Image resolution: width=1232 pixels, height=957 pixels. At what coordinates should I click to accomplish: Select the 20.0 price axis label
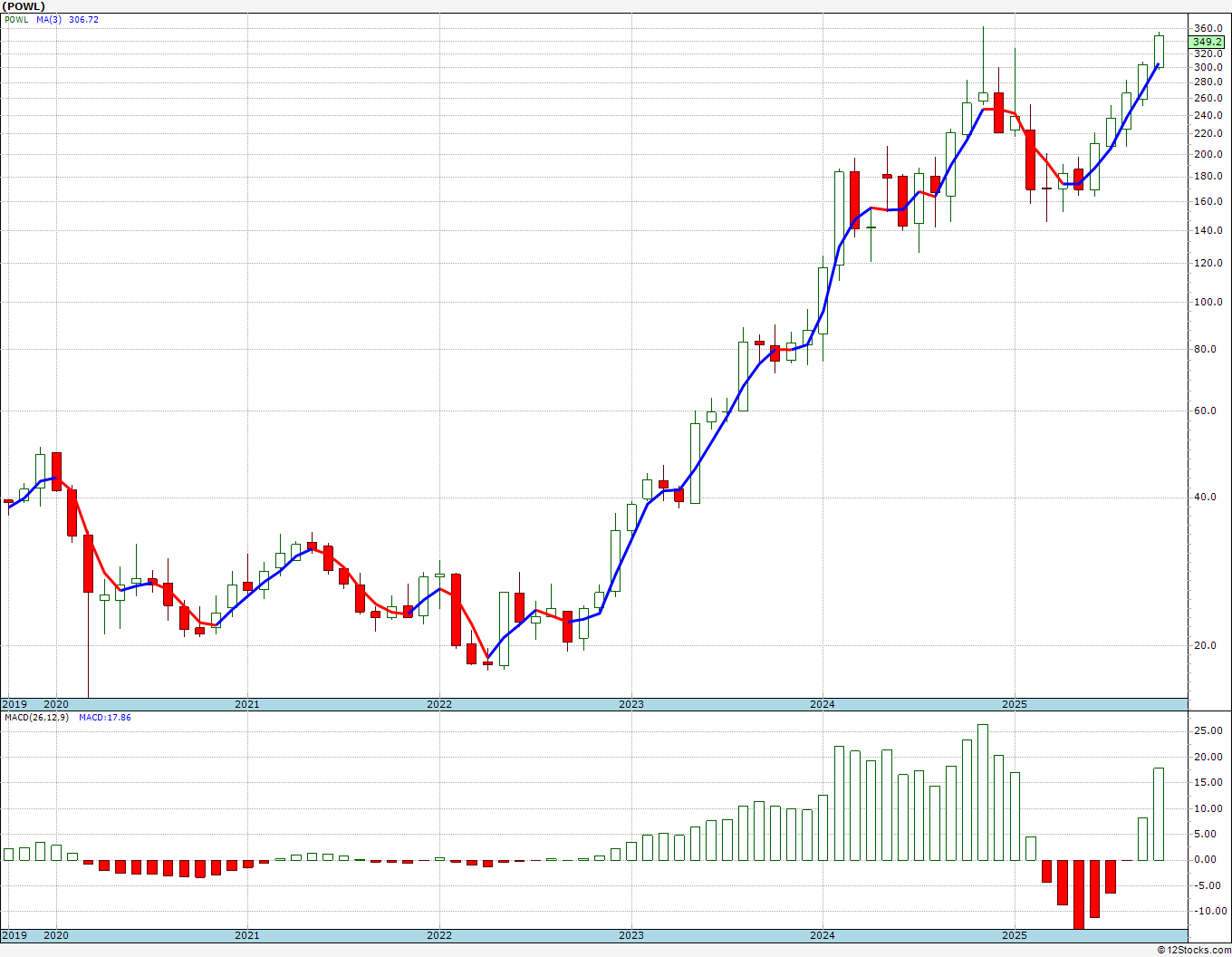pyautogui.click(x=1206, y=646)
